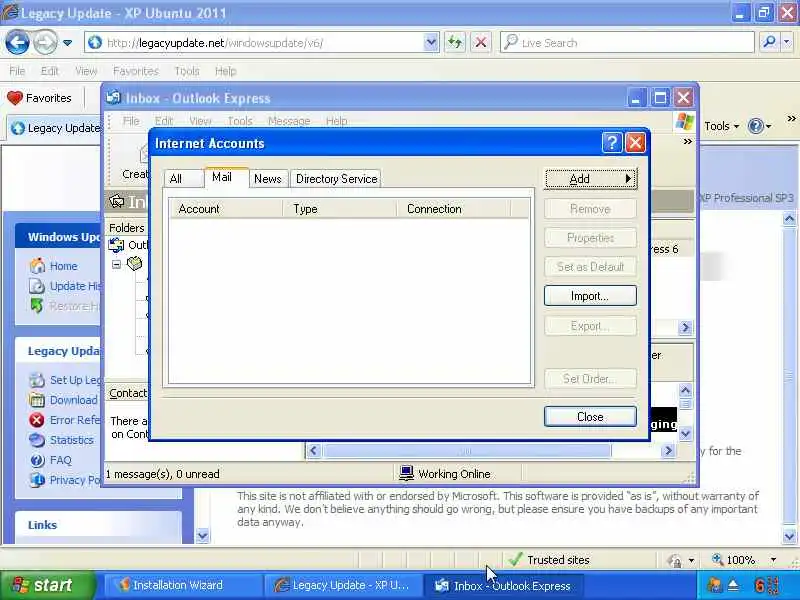Open the Outlook Express Message menu
The width and height of the screenshot is (800, 600).
coord(289,121)
